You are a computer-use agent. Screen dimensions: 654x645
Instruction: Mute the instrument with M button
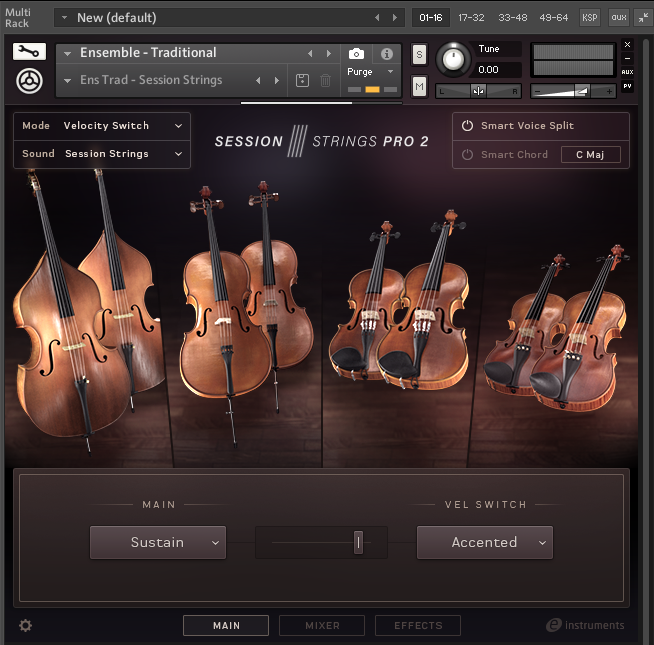(419, 86)
